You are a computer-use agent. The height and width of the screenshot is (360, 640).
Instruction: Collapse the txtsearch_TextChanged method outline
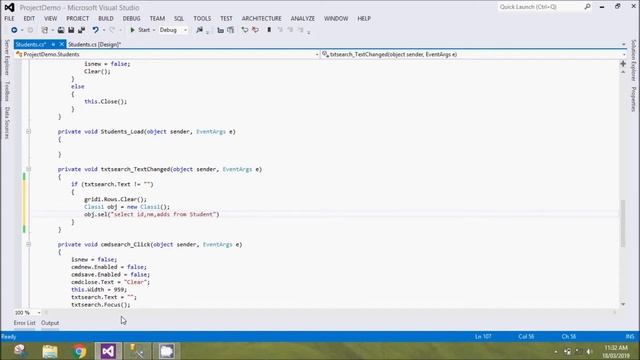click(x=28, y=169)
